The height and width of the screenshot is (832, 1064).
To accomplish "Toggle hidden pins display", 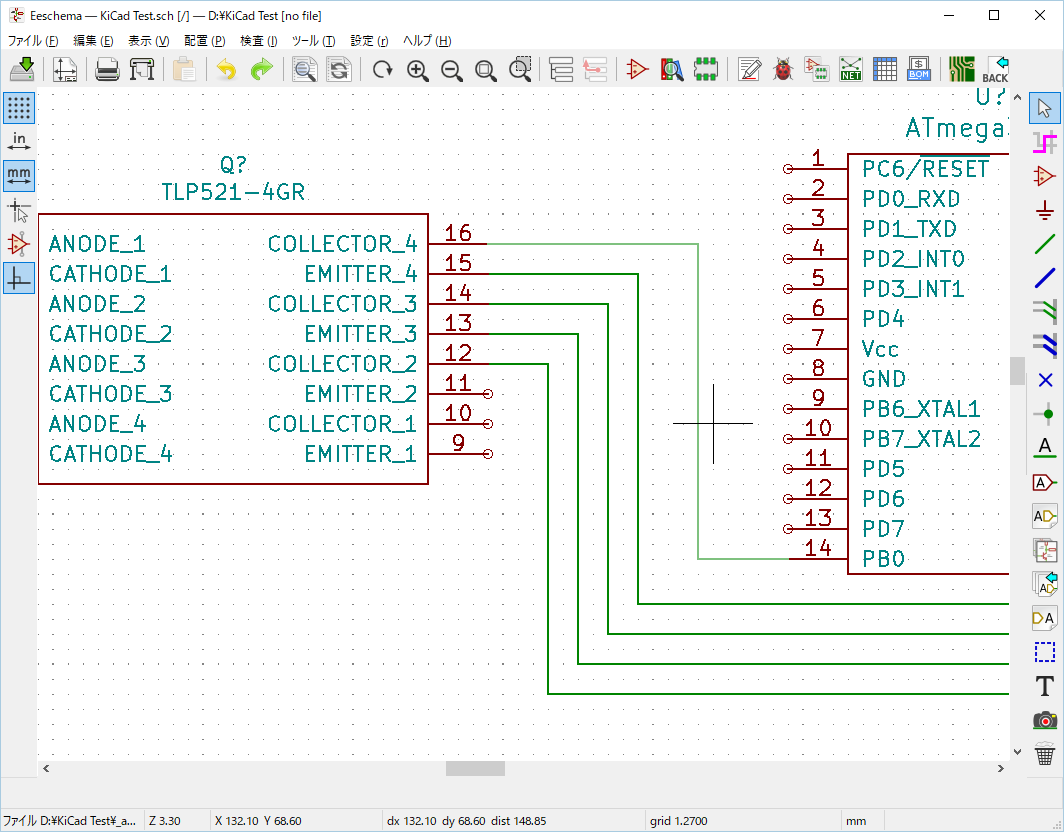I will tap(19, 244).
